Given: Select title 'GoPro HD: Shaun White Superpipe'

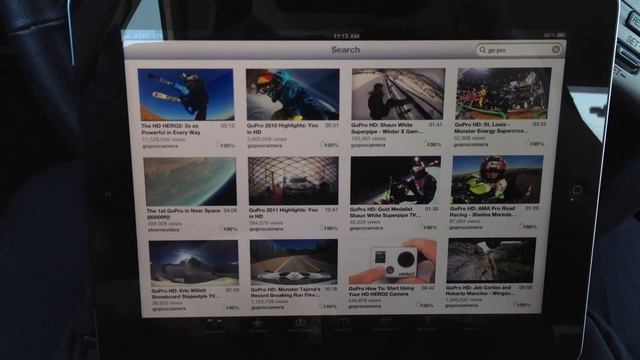Looking at the screenshot, I should [x=387, y=128].
